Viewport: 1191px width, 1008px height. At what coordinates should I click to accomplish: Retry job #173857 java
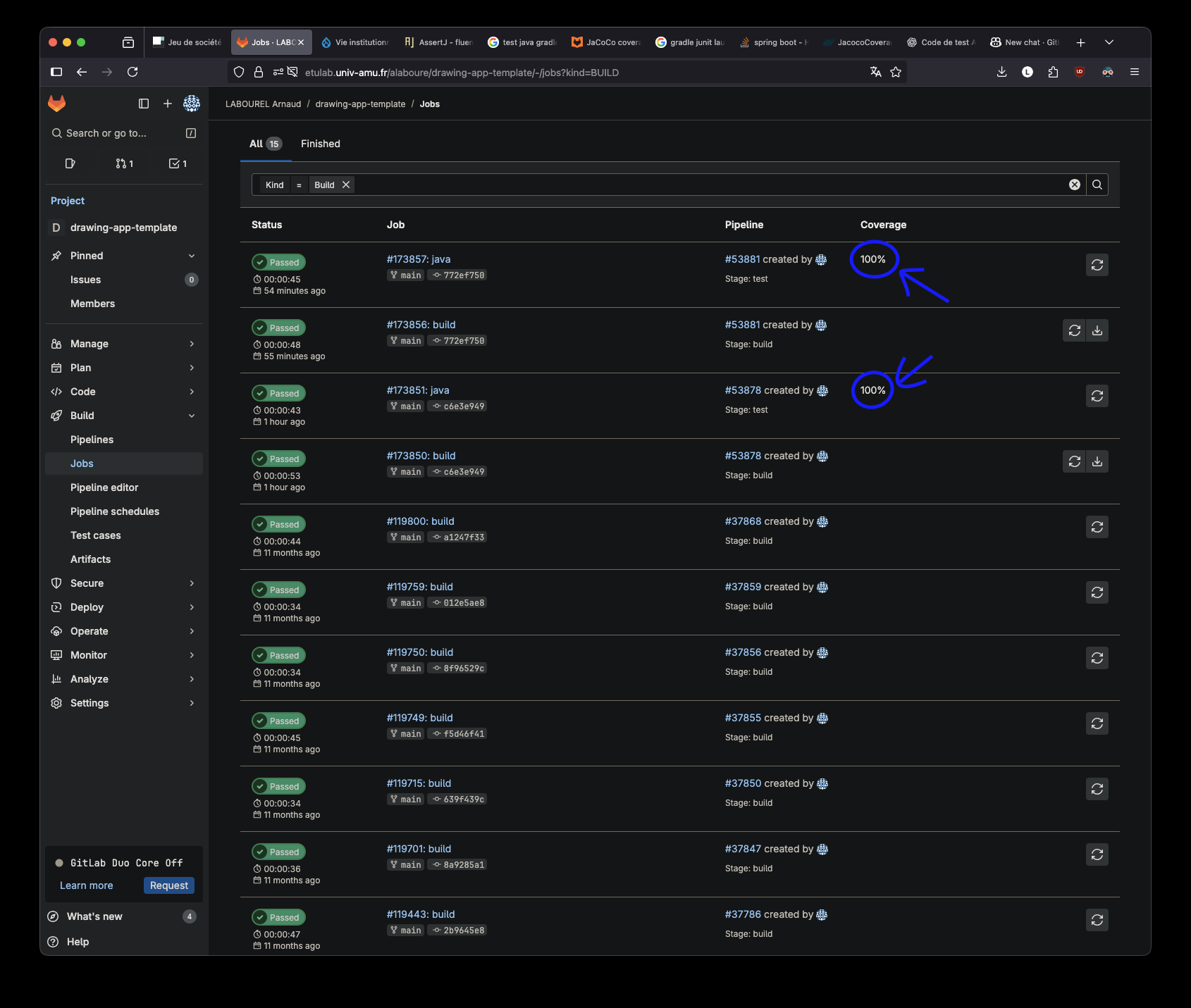(1097, 265)
